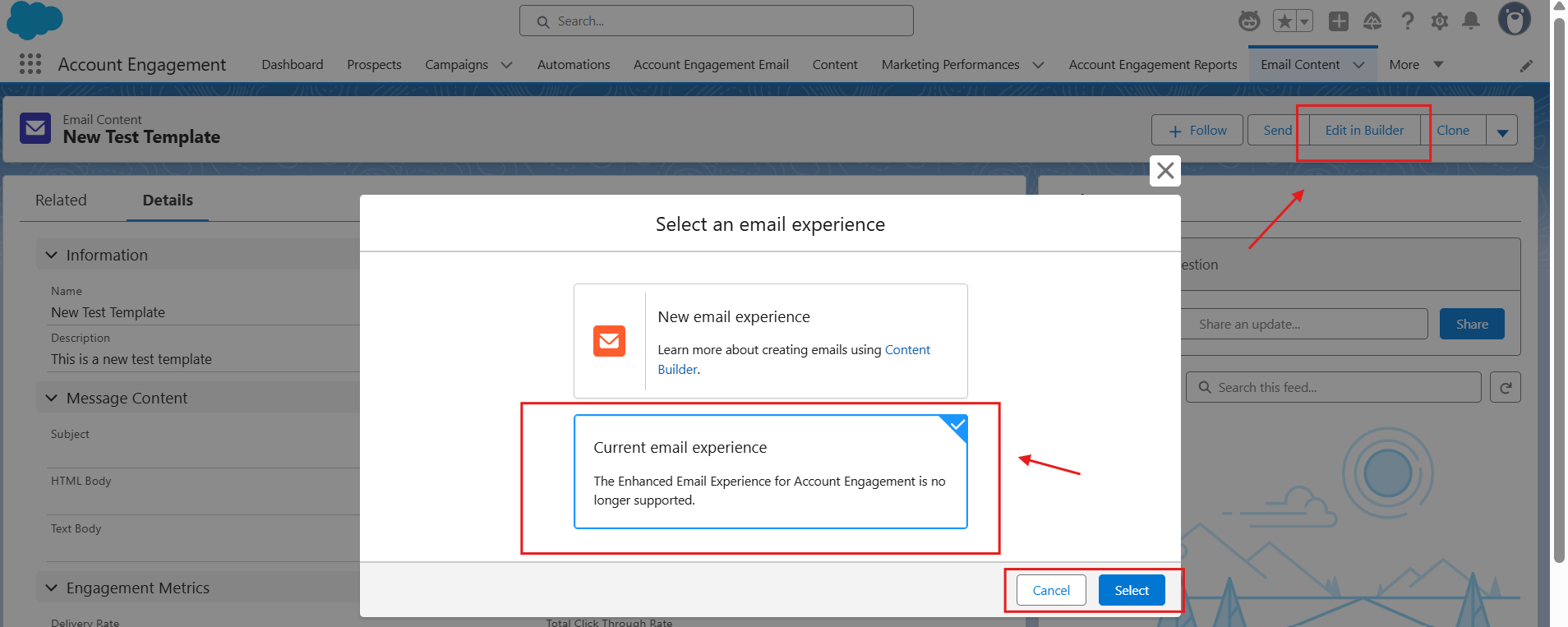The image size is (1568, 627).
Task: Select the Current email experience option
Action: (x=770, y=472)
